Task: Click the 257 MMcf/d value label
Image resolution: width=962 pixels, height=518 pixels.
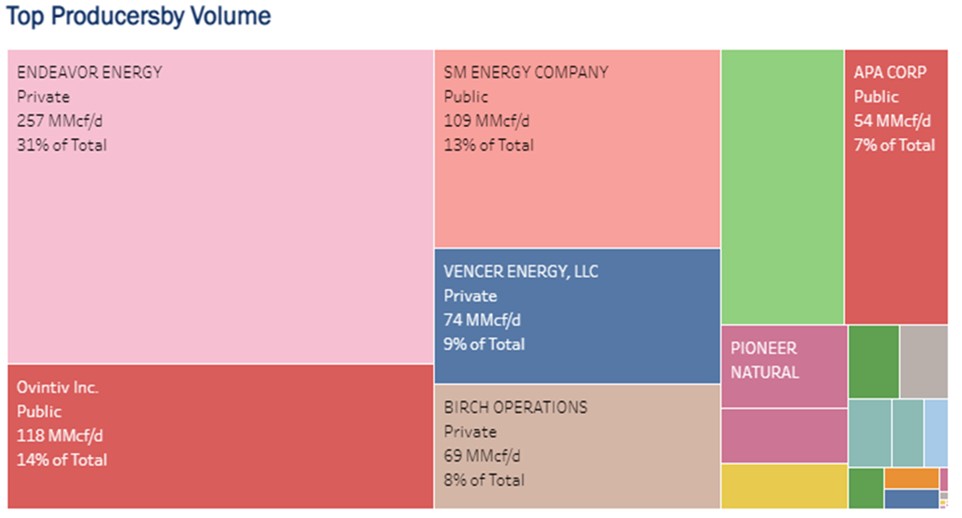Action: click(x=59, y=121)
